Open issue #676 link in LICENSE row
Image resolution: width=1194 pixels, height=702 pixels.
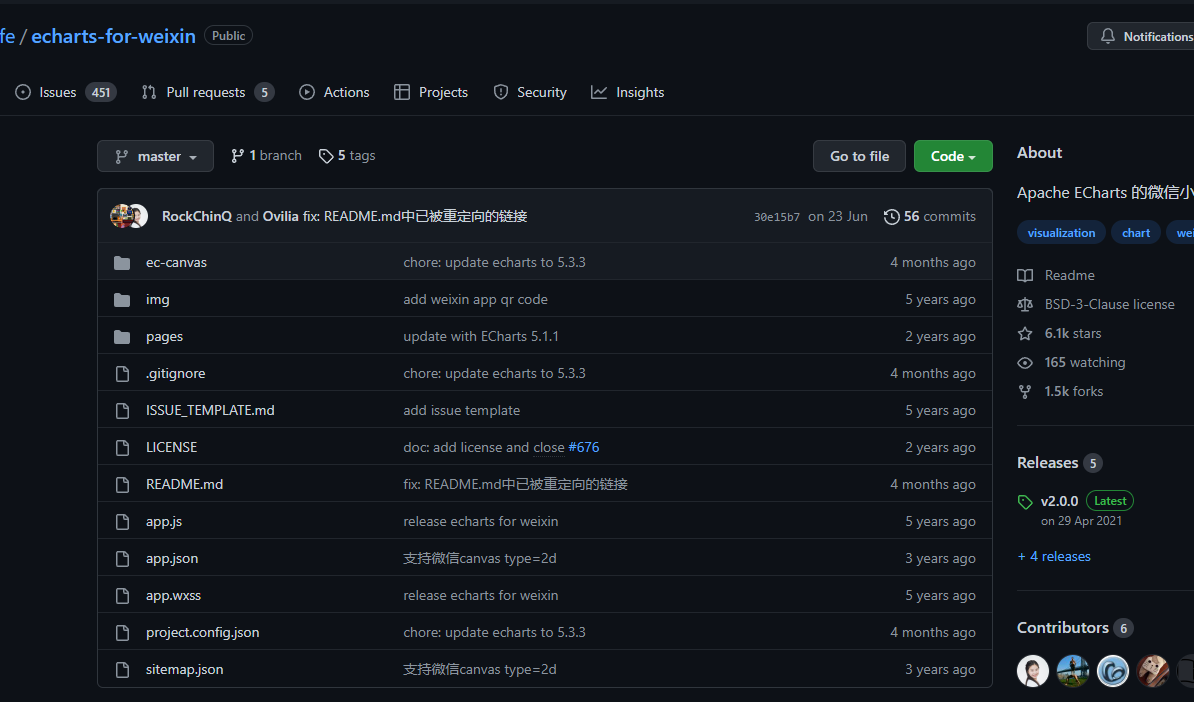tap(584, 447)
